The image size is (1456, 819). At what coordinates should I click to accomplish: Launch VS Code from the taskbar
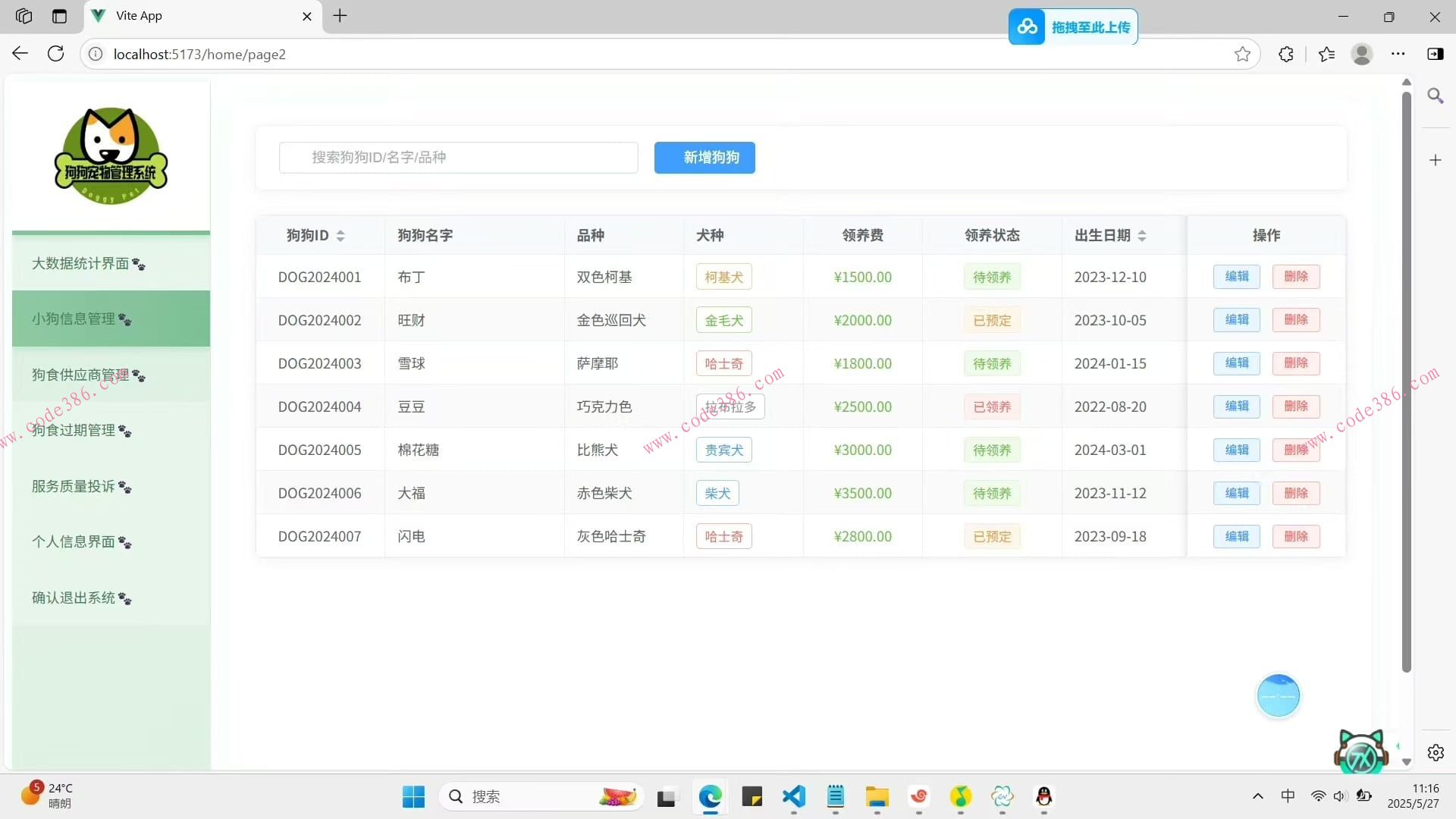(x=792, y=797)
